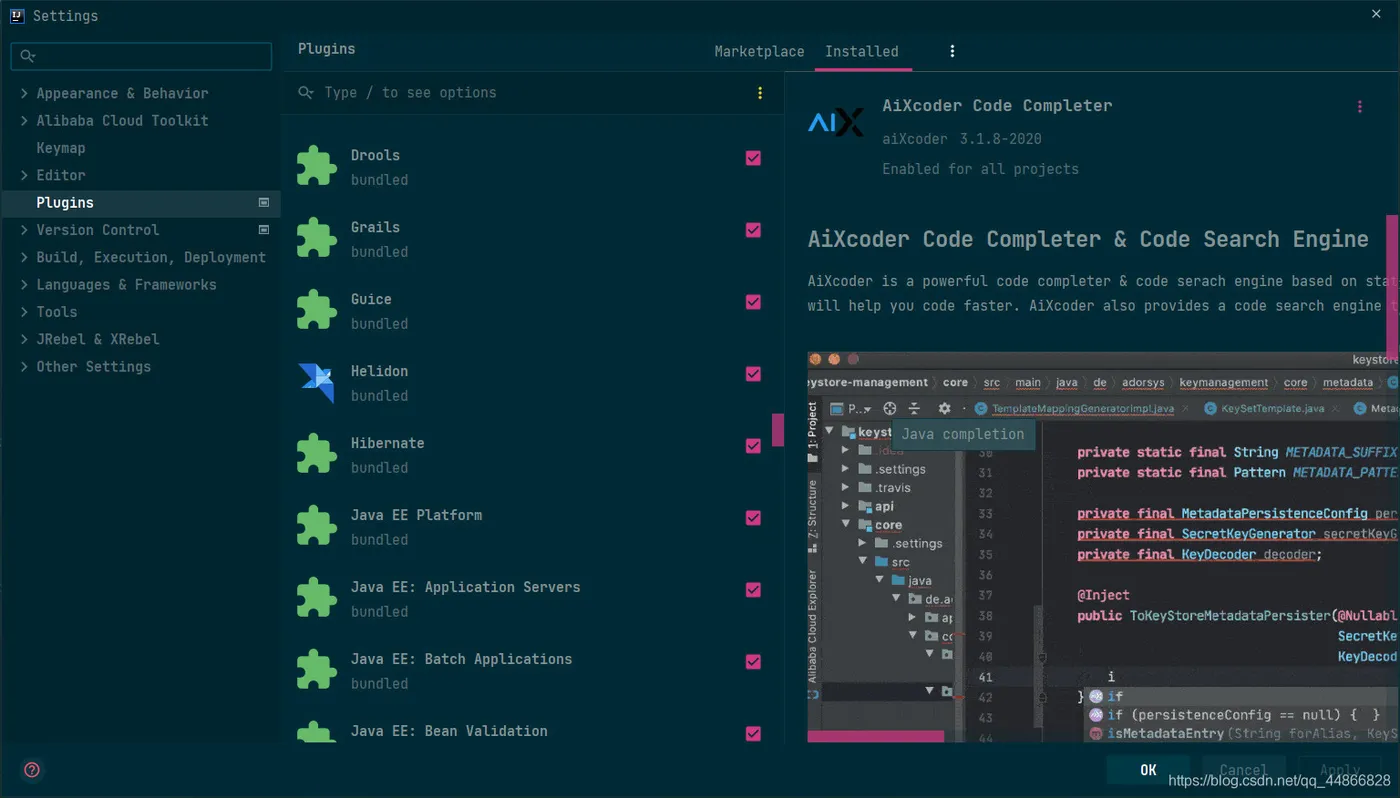The width and height of the screenshot is (1400, 798).
Task: Expand the Appearance & Behavior section arrow
Action: point(24,93)
